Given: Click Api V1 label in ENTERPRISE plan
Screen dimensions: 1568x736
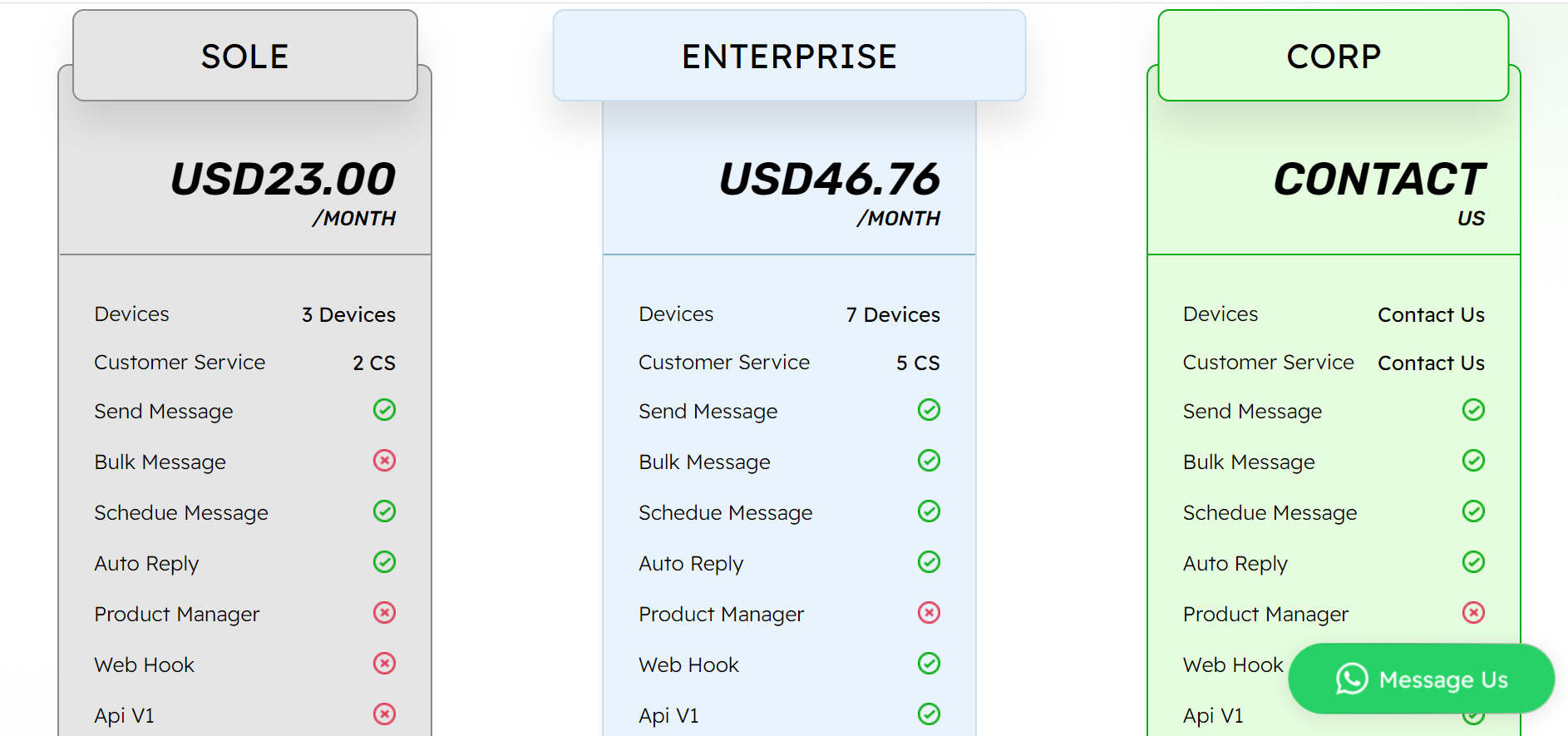Looking at the screenshot, I should coord(668,716).
